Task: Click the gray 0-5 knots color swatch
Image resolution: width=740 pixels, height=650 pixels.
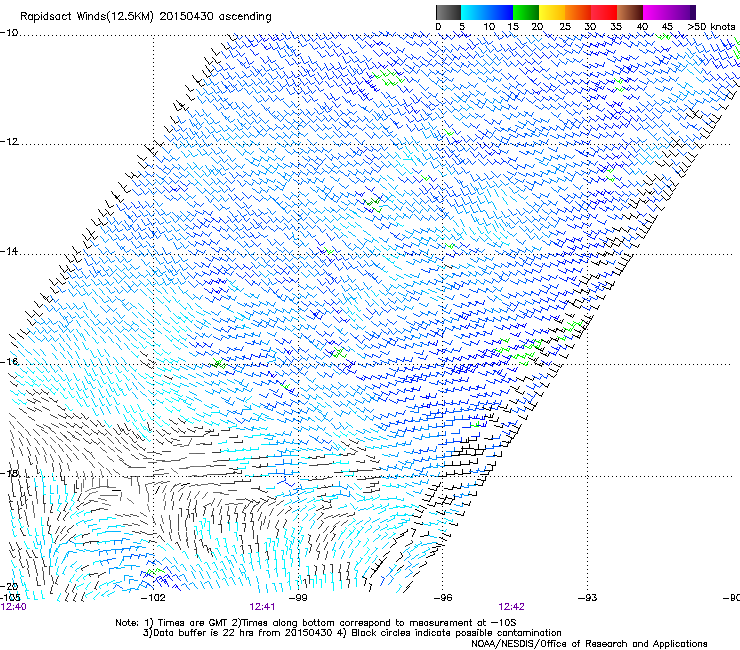Action: coord(448,12)
